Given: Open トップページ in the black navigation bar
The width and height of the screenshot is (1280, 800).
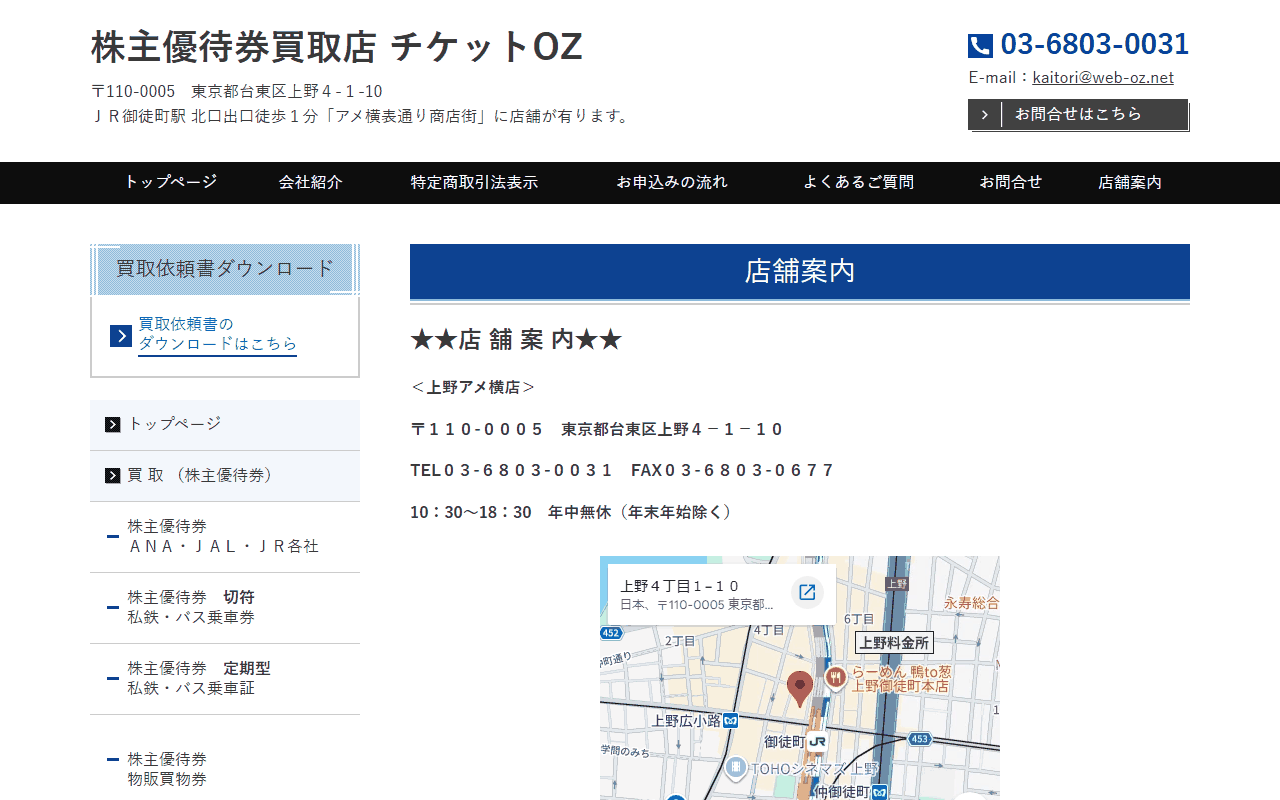Looking at the screenshot, I should click(171, 182).
